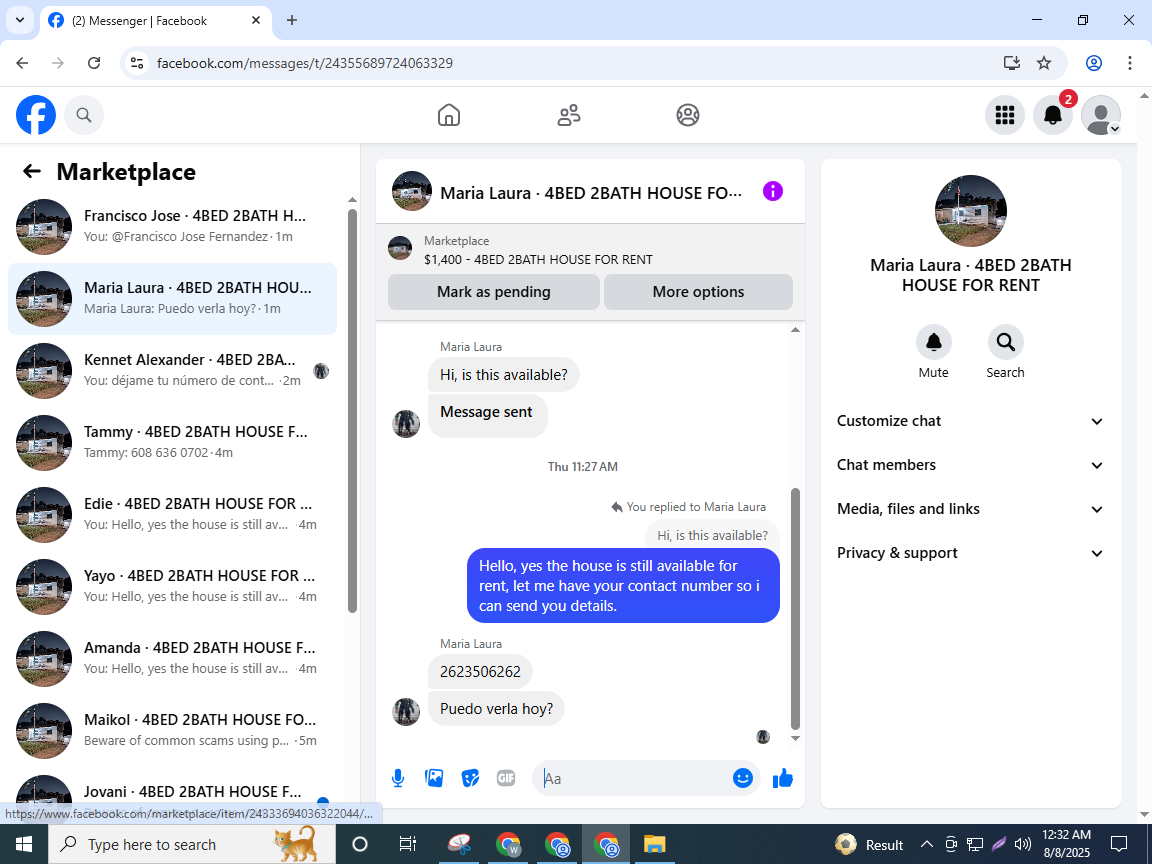Click the large listing photo in right panel
1152x864 pixels.
click(971, 211)
